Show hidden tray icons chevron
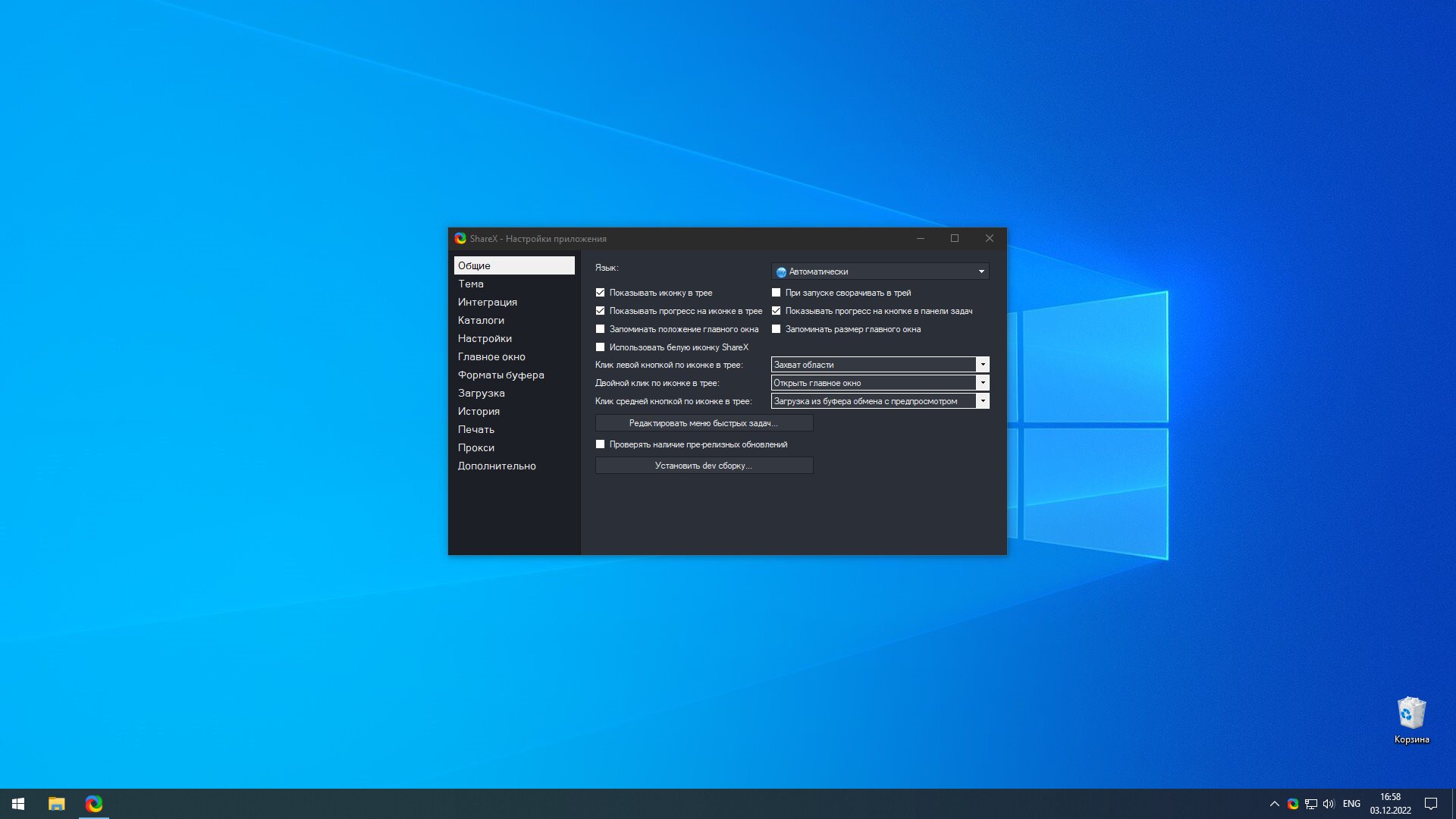Viewport: 1456px width, 819px height. click(x=1275, y=804)
